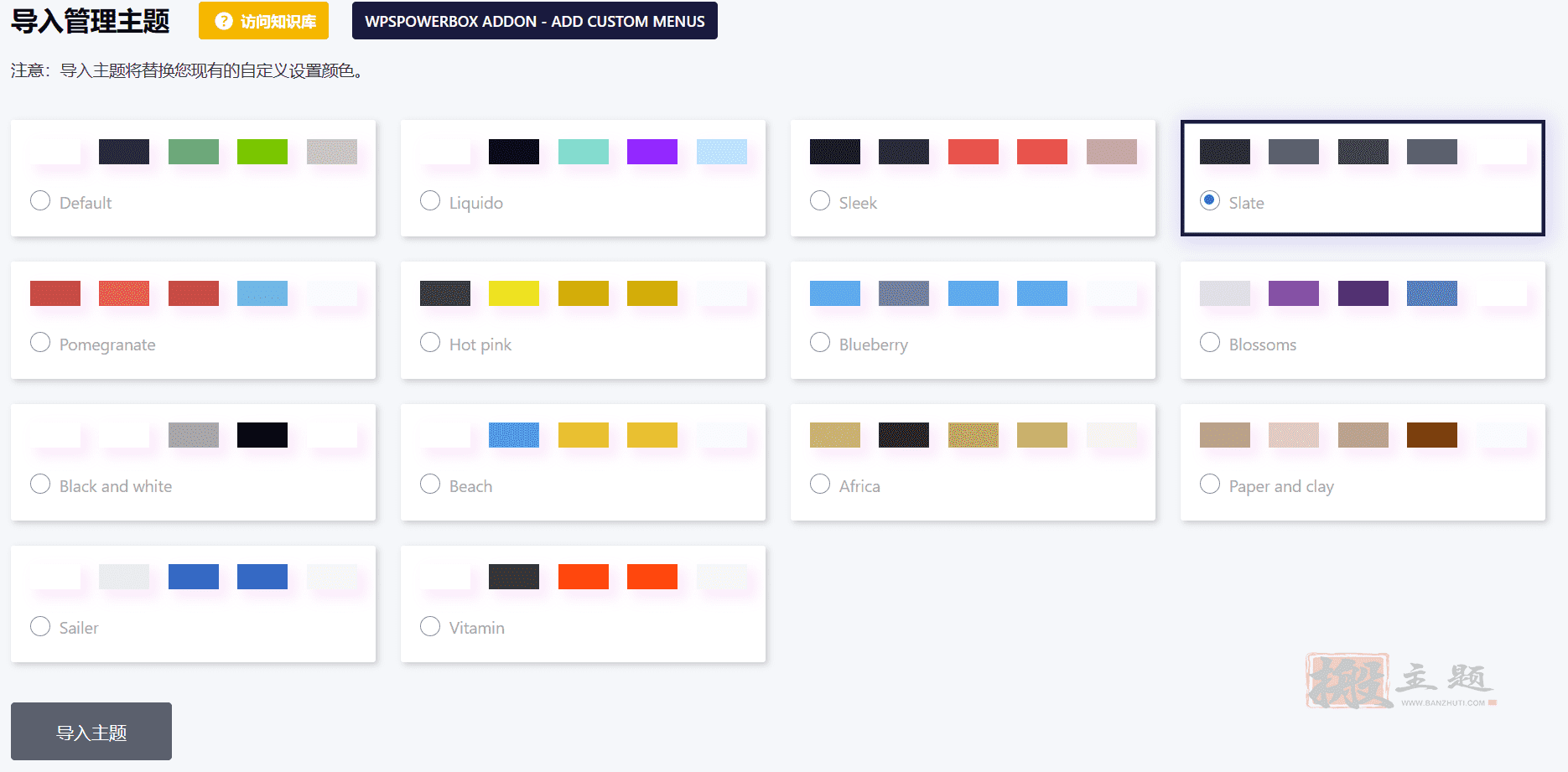Select the Beach theme radio button

430,484
